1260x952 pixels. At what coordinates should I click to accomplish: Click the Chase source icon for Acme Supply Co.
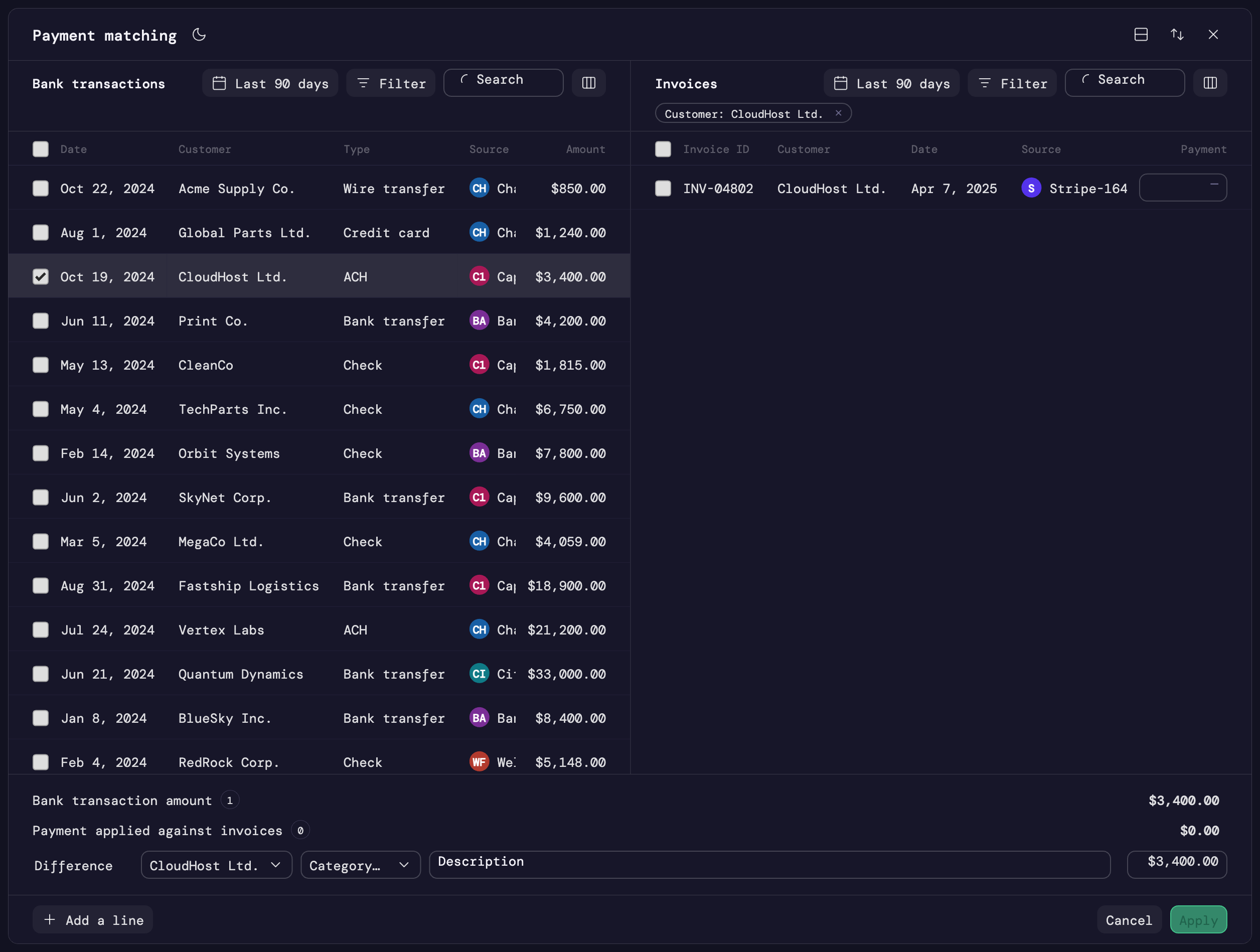coord(479,188)
